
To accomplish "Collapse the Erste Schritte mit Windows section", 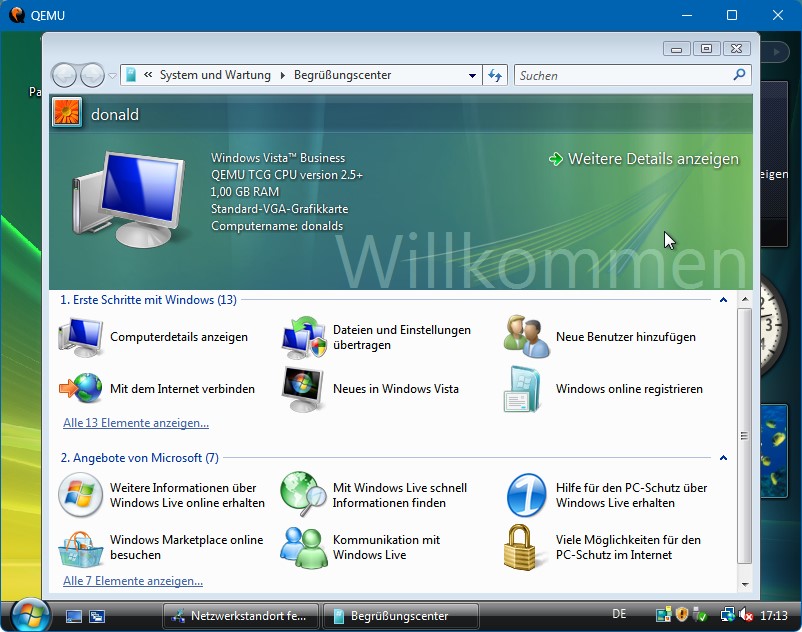I will pos(723,300).
